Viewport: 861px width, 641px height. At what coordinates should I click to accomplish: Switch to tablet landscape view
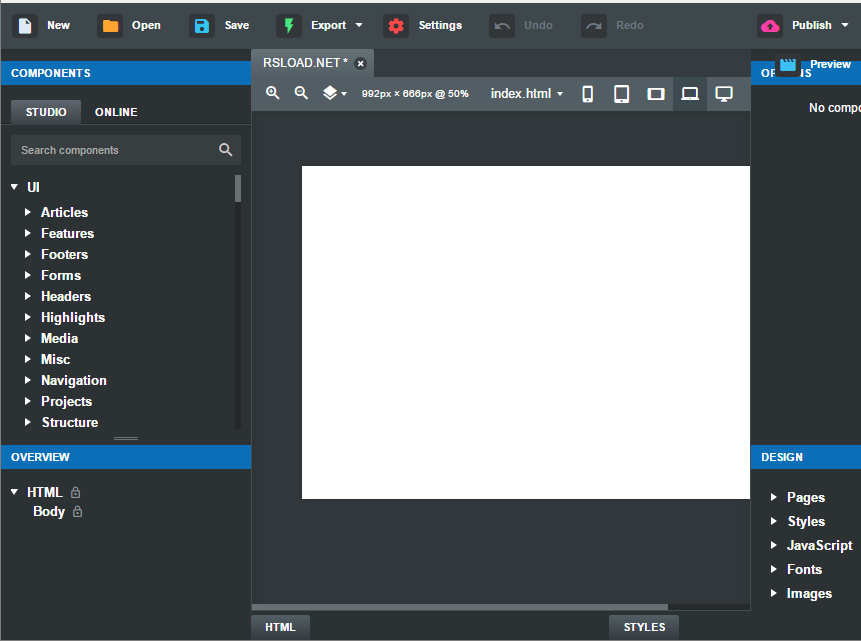pyautogui.click(x=656, y=94)
